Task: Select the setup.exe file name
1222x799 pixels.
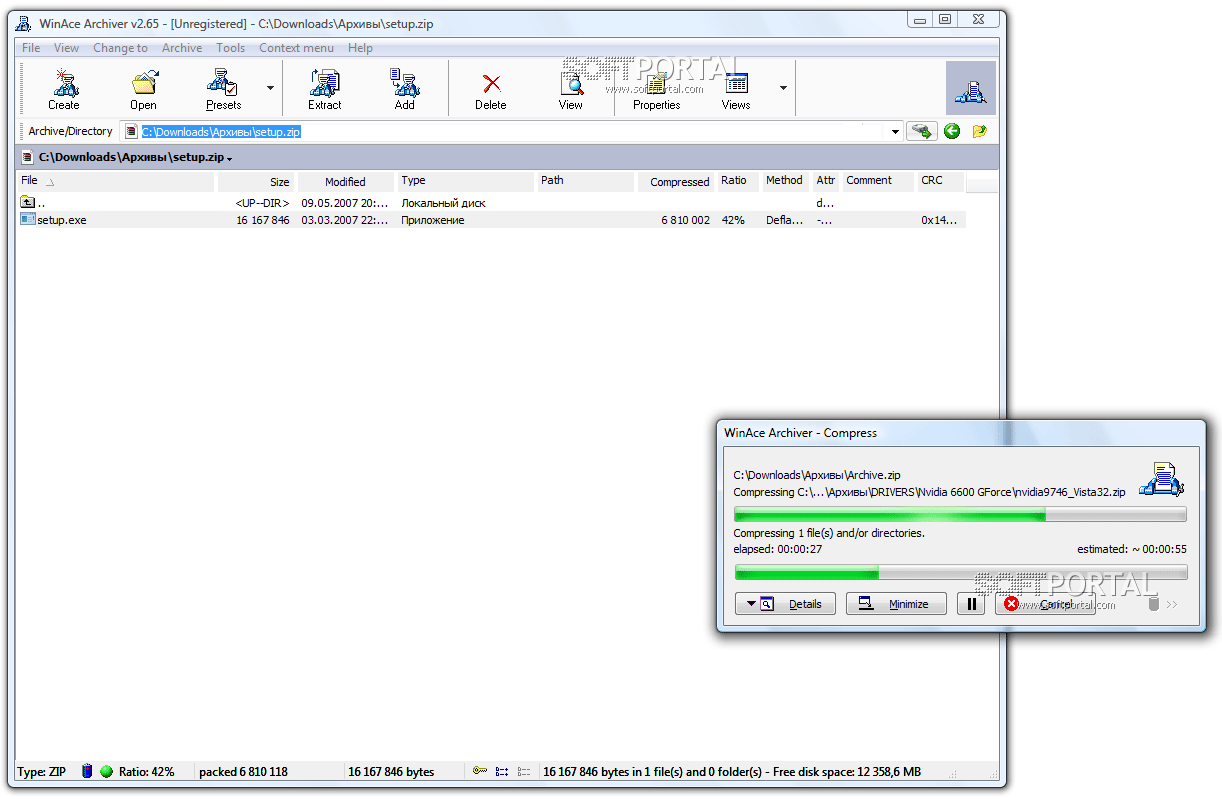Action: pyautogui.click(x=62, y=220)
